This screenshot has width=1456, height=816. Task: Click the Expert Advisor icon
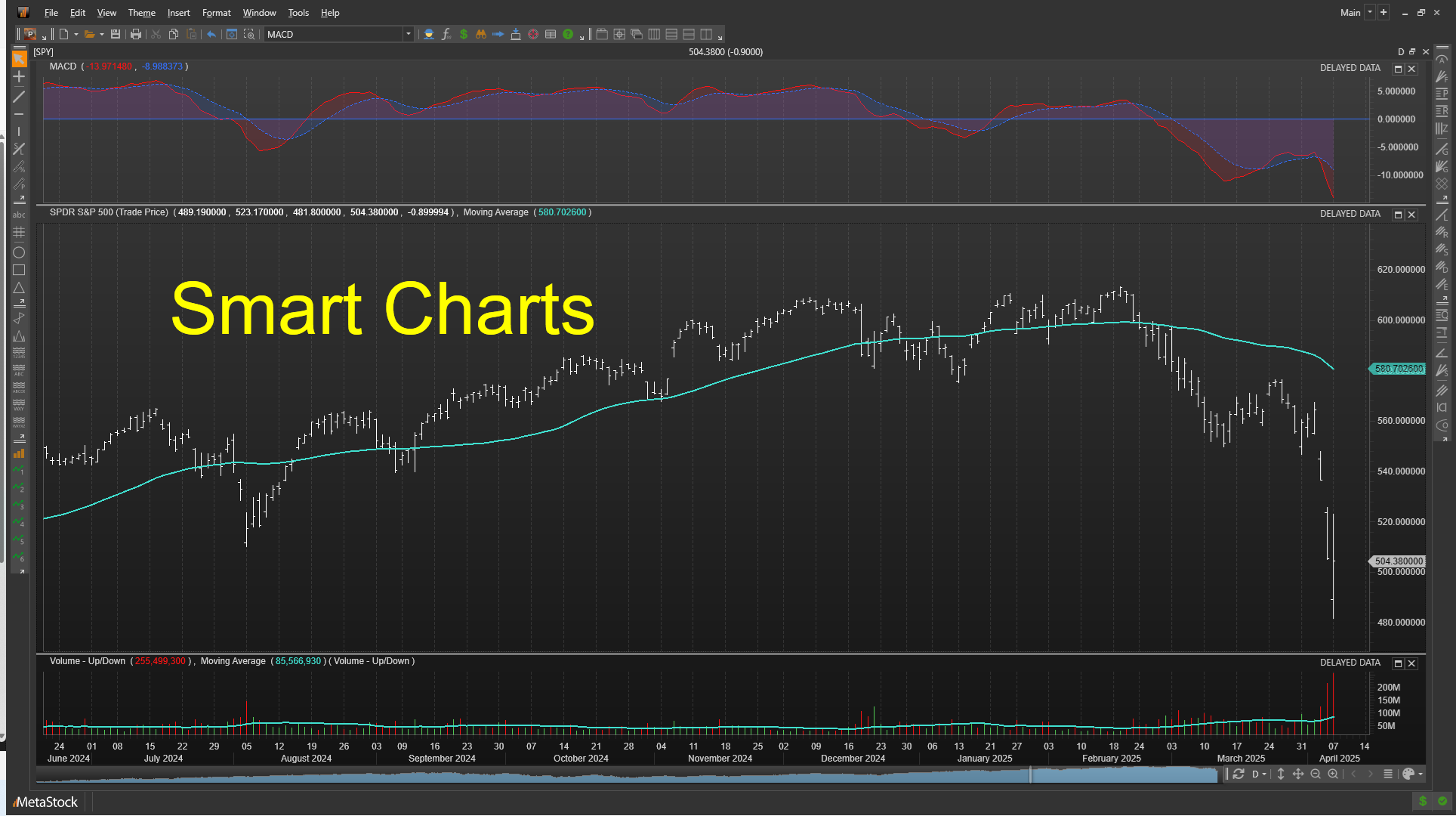(429, 34)
